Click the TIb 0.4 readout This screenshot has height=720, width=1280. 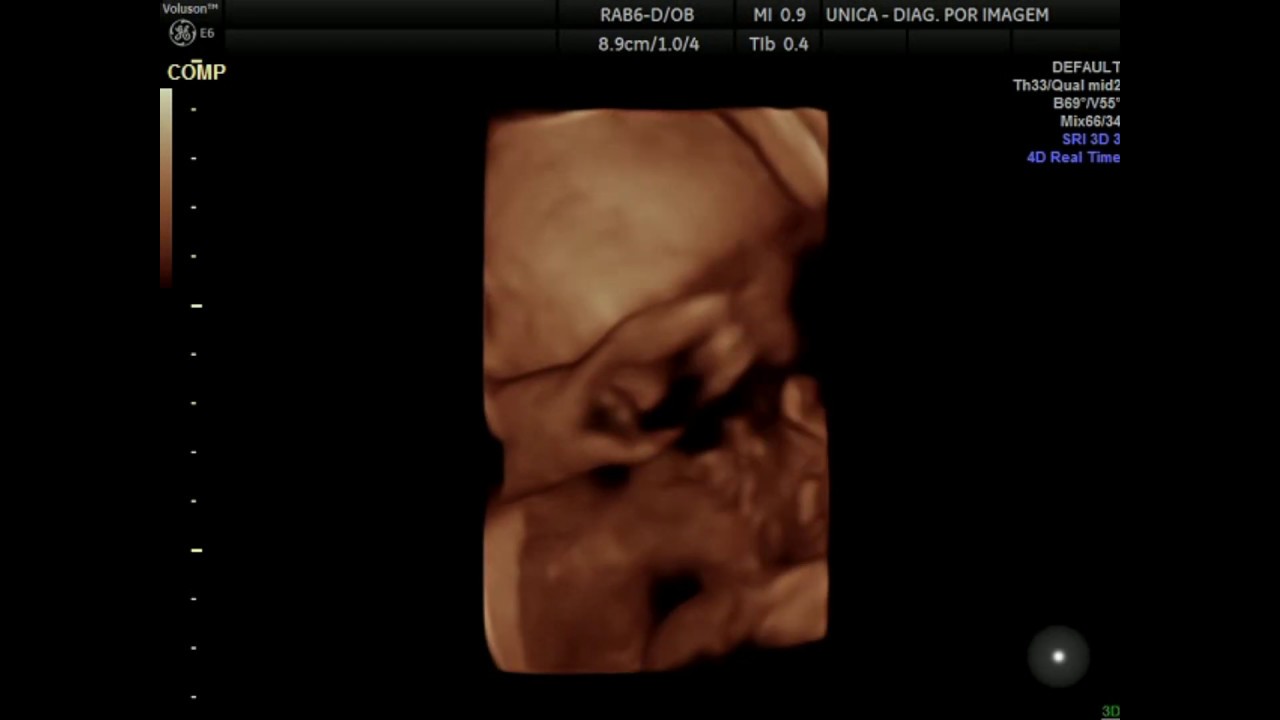pyautogui.click(x=778, y=44)
